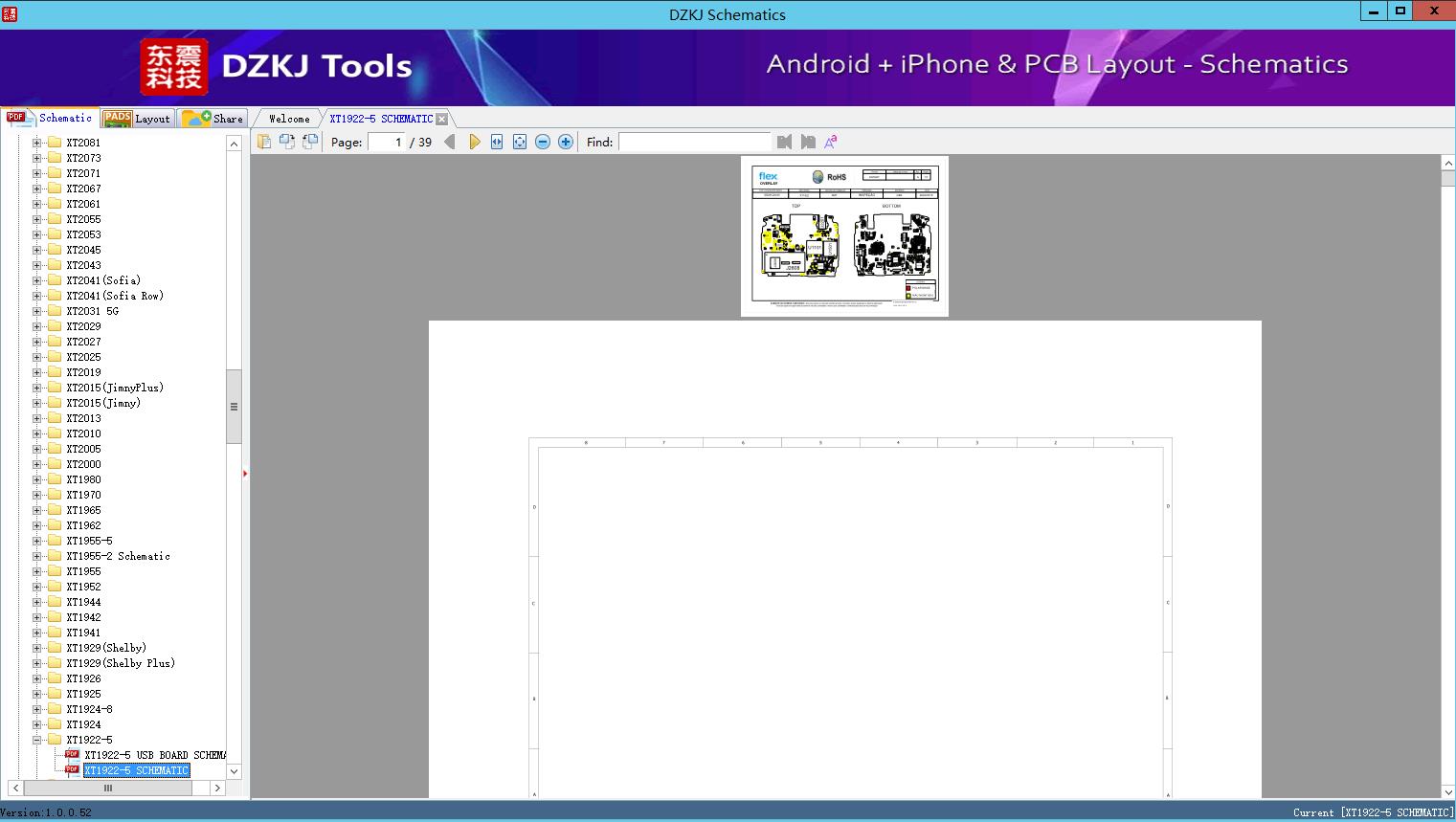Screen dimensions: 1456x822
Task: Expand the XT2041(Sofia) folder
Action: click(x=37, y=280)
